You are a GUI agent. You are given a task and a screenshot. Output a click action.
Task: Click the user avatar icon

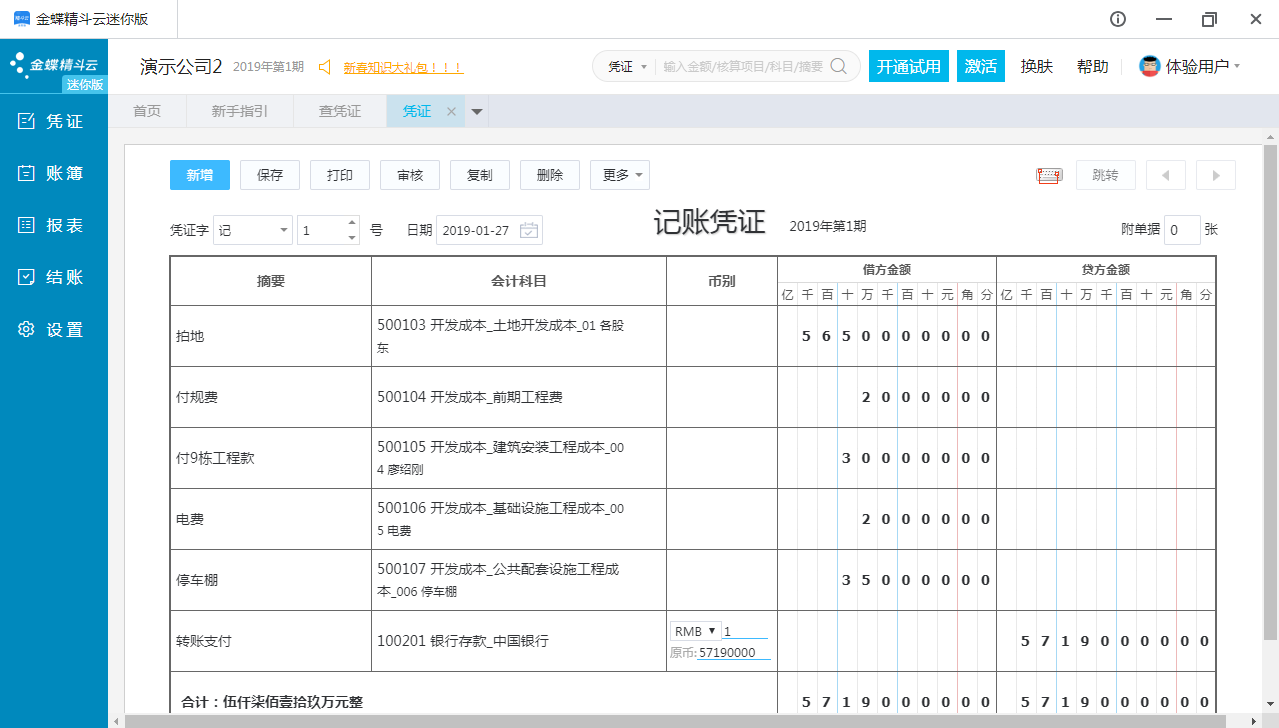click(x=1149, y=66)
